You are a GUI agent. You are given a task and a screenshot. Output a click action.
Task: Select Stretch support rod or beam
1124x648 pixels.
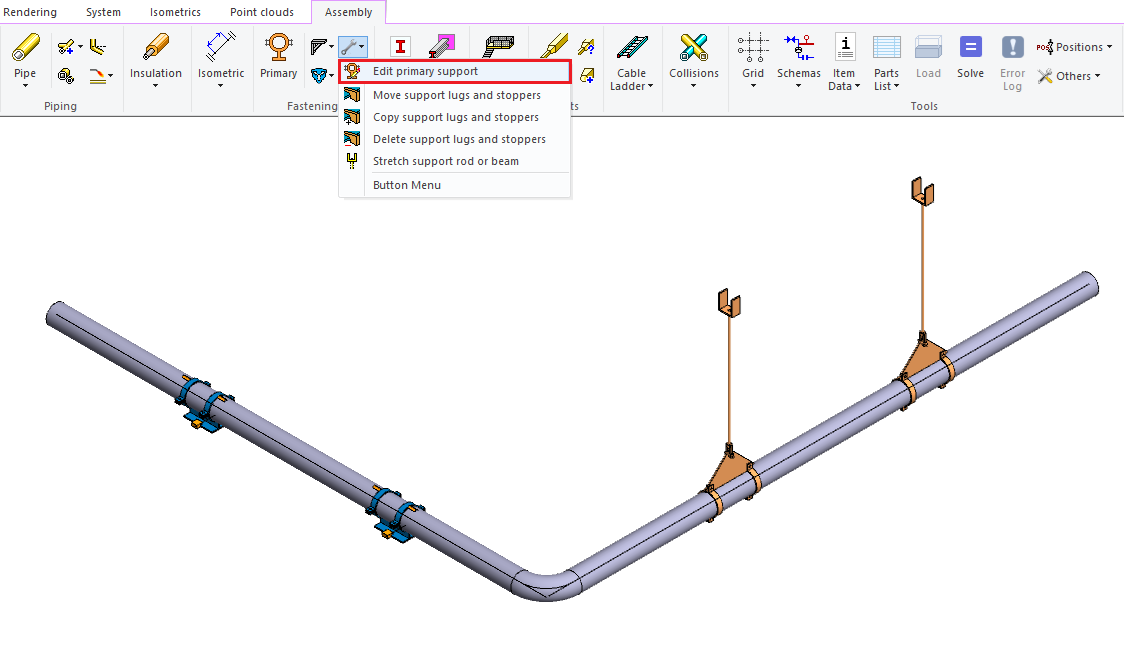[445, 161]
